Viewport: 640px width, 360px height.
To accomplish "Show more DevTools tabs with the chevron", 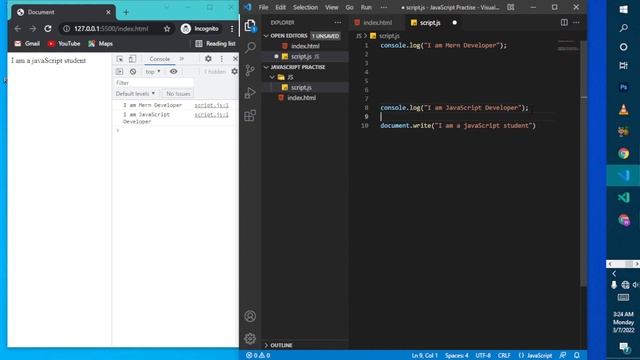I will (182, 59).
